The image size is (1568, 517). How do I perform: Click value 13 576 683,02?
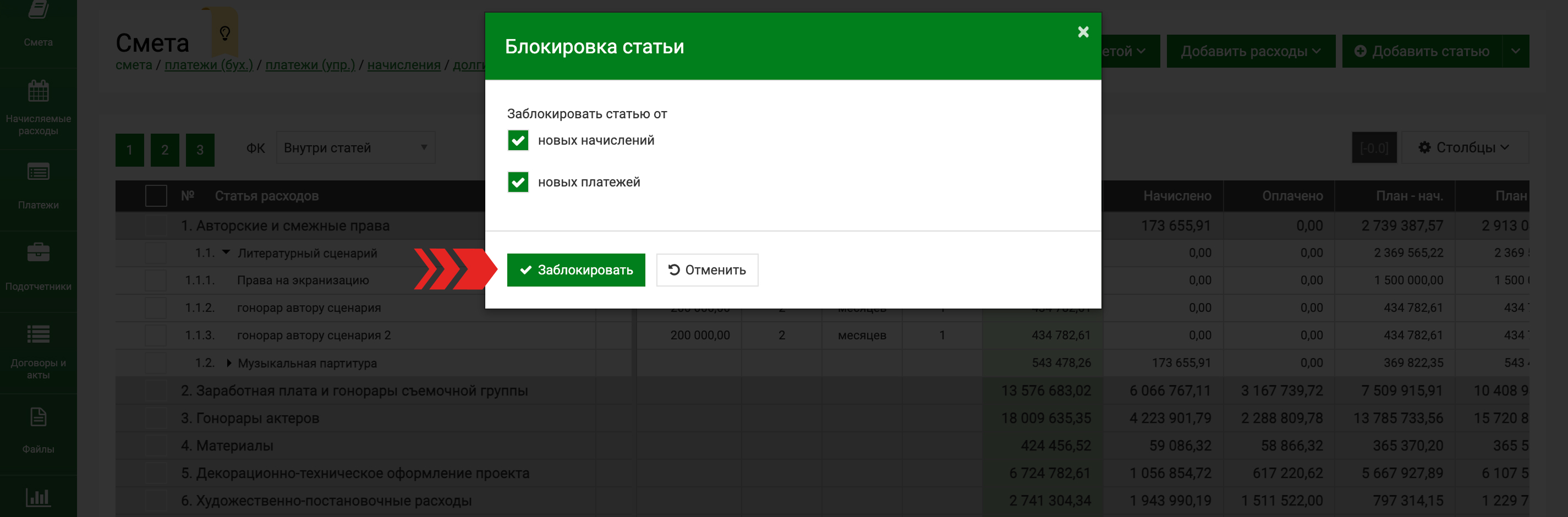tap(1046, 391)
